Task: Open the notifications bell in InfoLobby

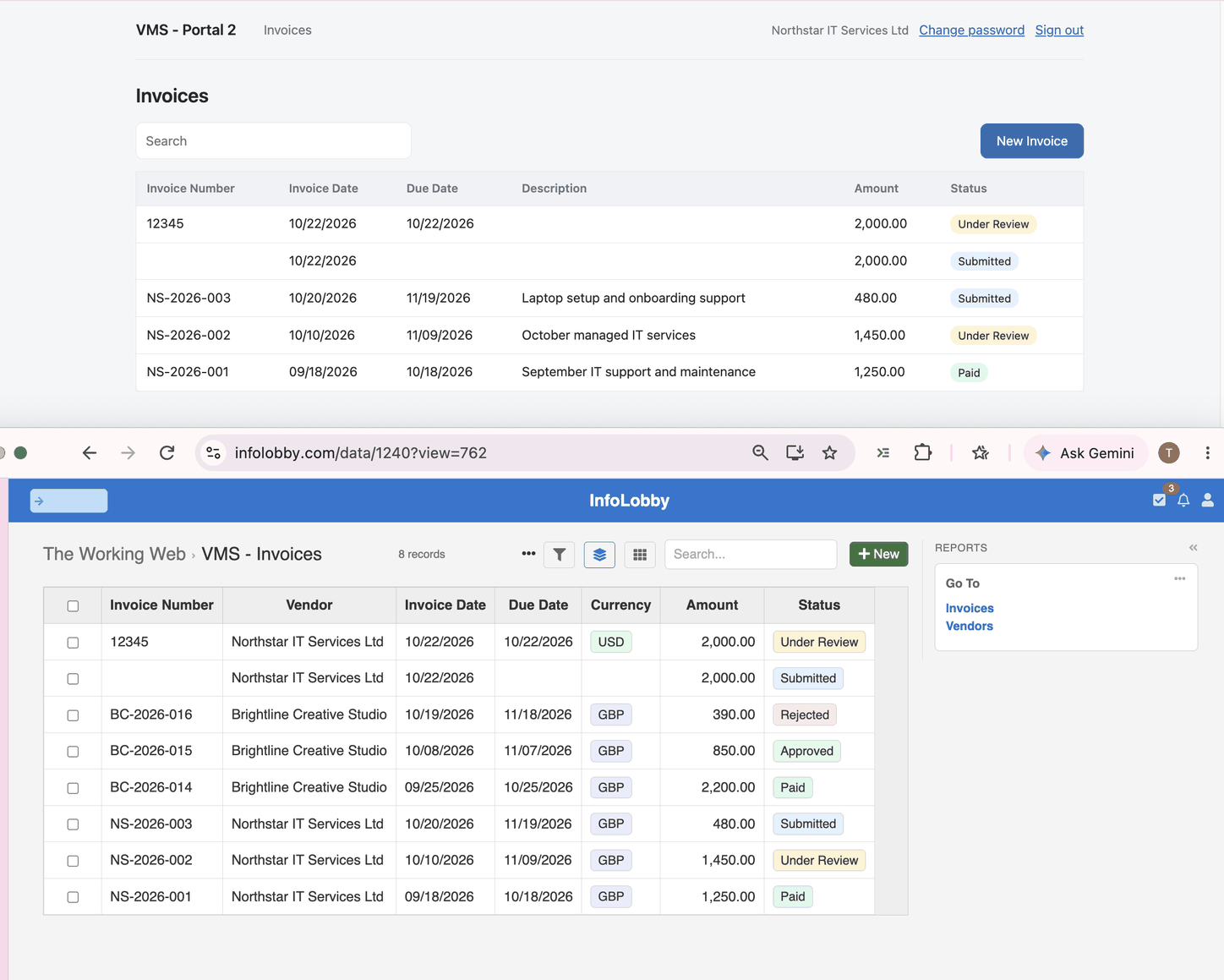Action: point(1183,500)
